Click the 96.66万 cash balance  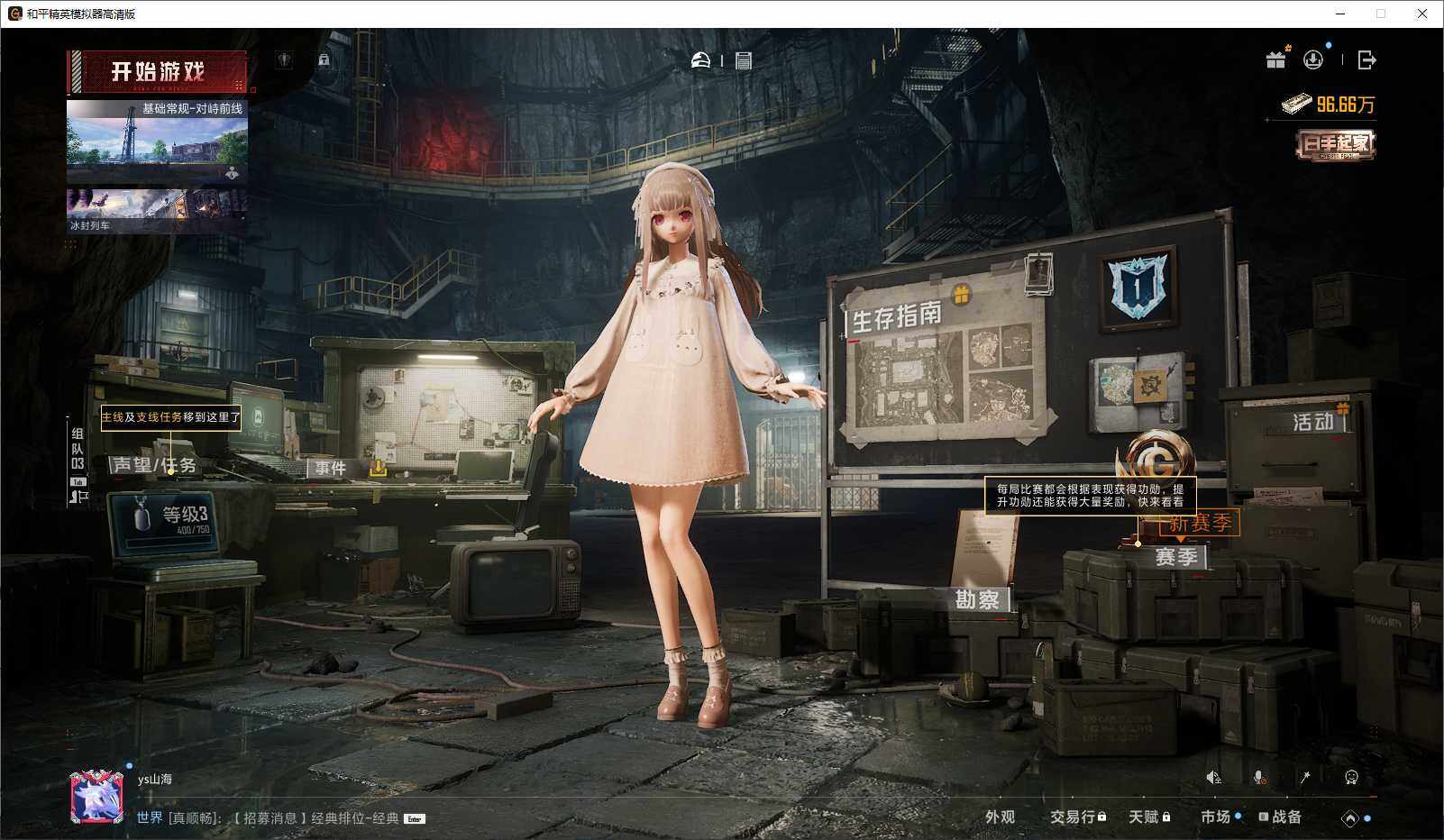1330,105
